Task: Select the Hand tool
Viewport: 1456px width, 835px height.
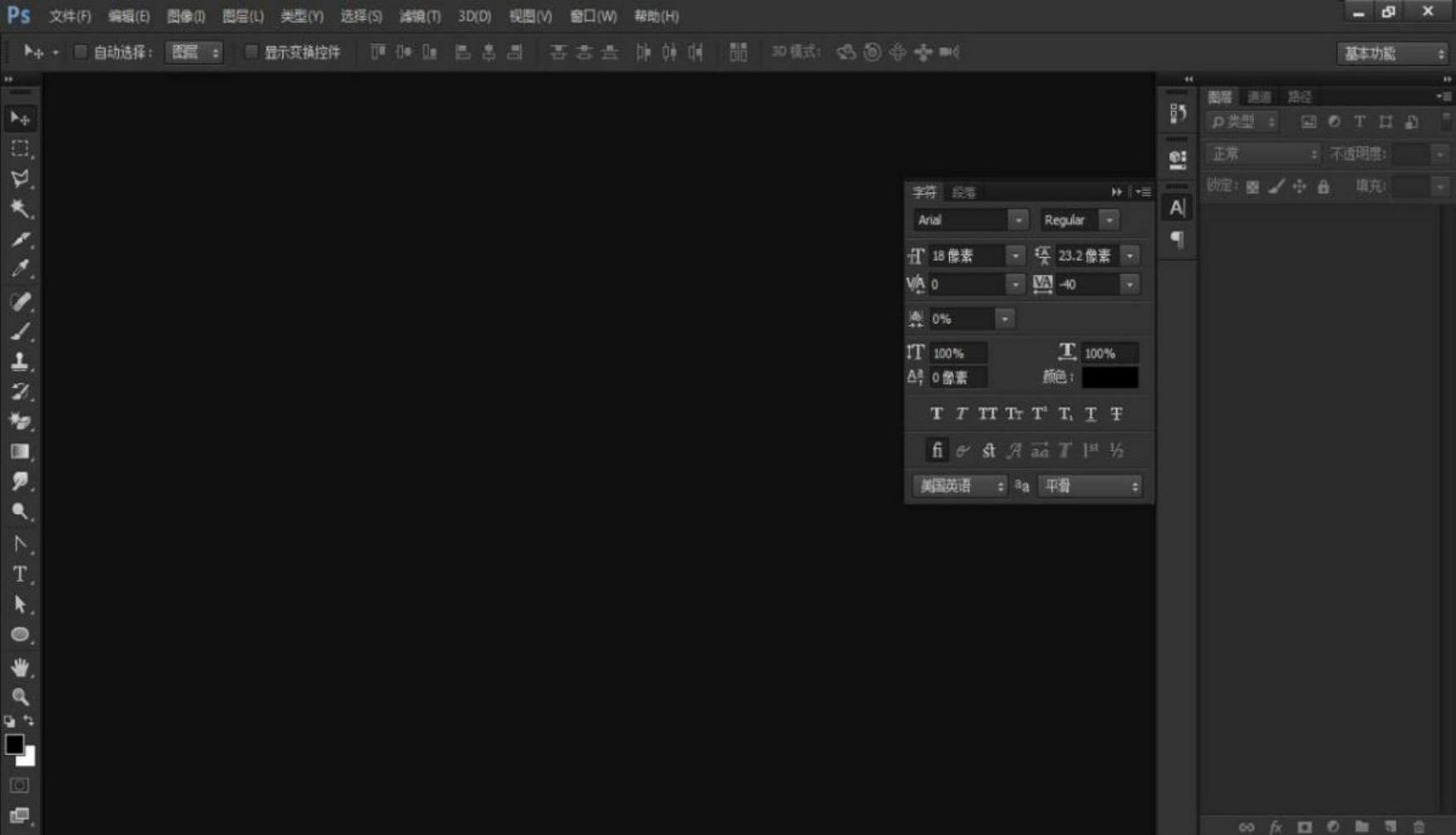Action: click(x=20, y=667)
